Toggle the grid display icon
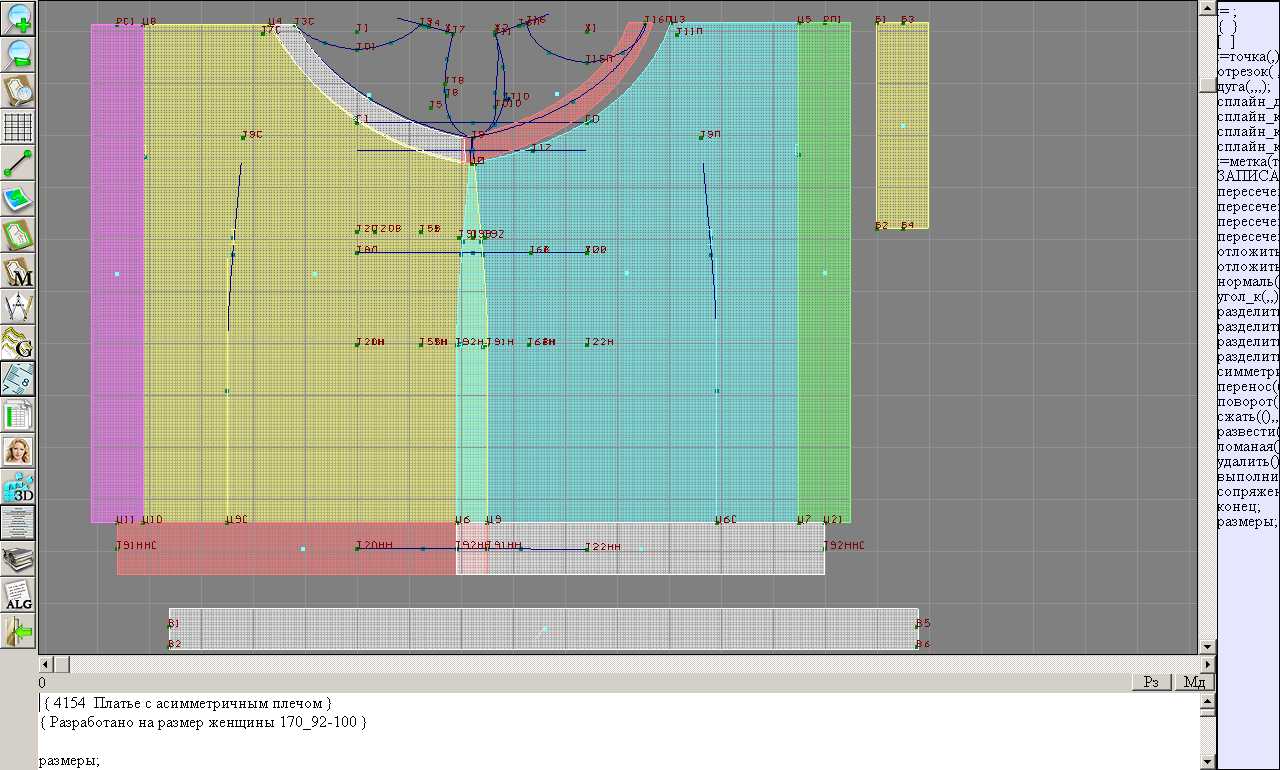This screenshot has width=1280, height=770. click(x=19, y=127)
